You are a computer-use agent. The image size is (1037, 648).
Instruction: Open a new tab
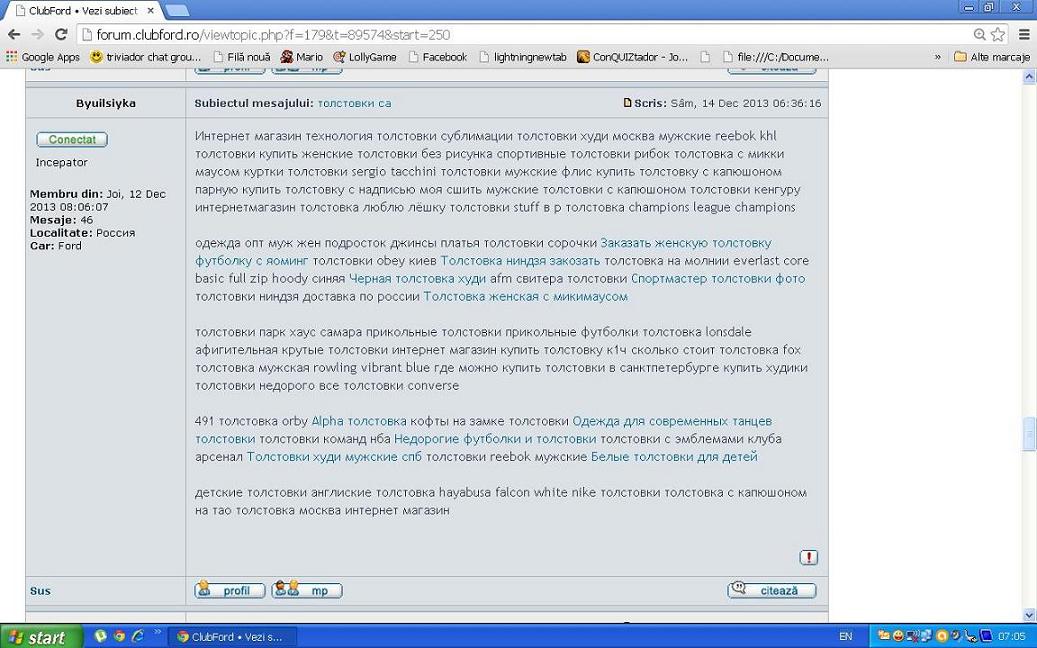click(177, 10)
